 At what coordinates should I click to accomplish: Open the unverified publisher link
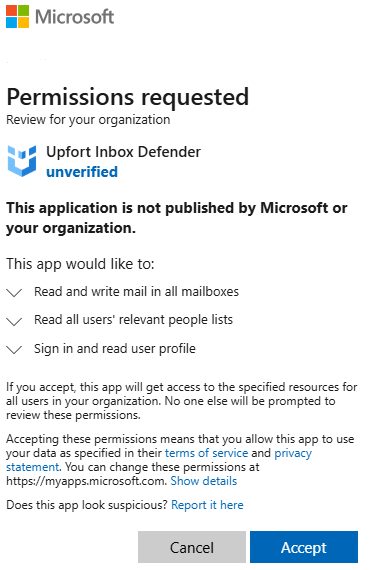click(x=82, y=172)
